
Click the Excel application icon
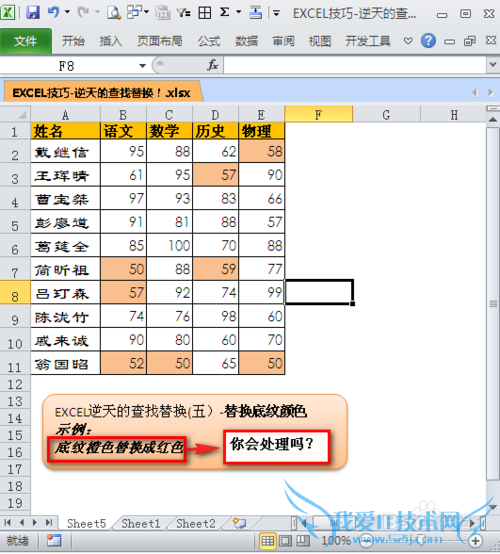click(x=7, y=13)
